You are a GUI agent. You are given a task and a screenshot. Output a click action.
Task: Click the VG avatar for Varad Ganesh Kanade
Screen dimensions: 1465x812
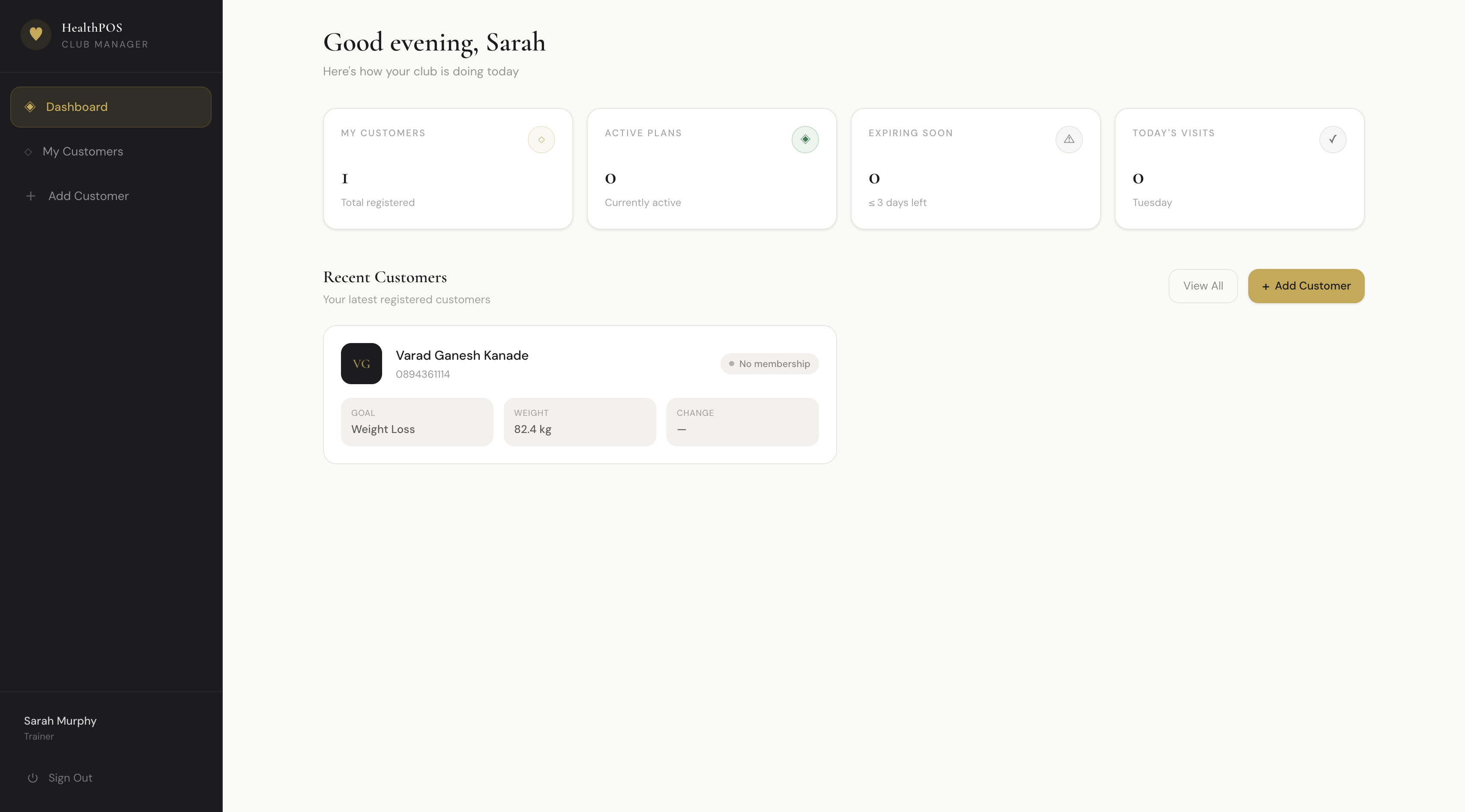(x=361, y=363)
